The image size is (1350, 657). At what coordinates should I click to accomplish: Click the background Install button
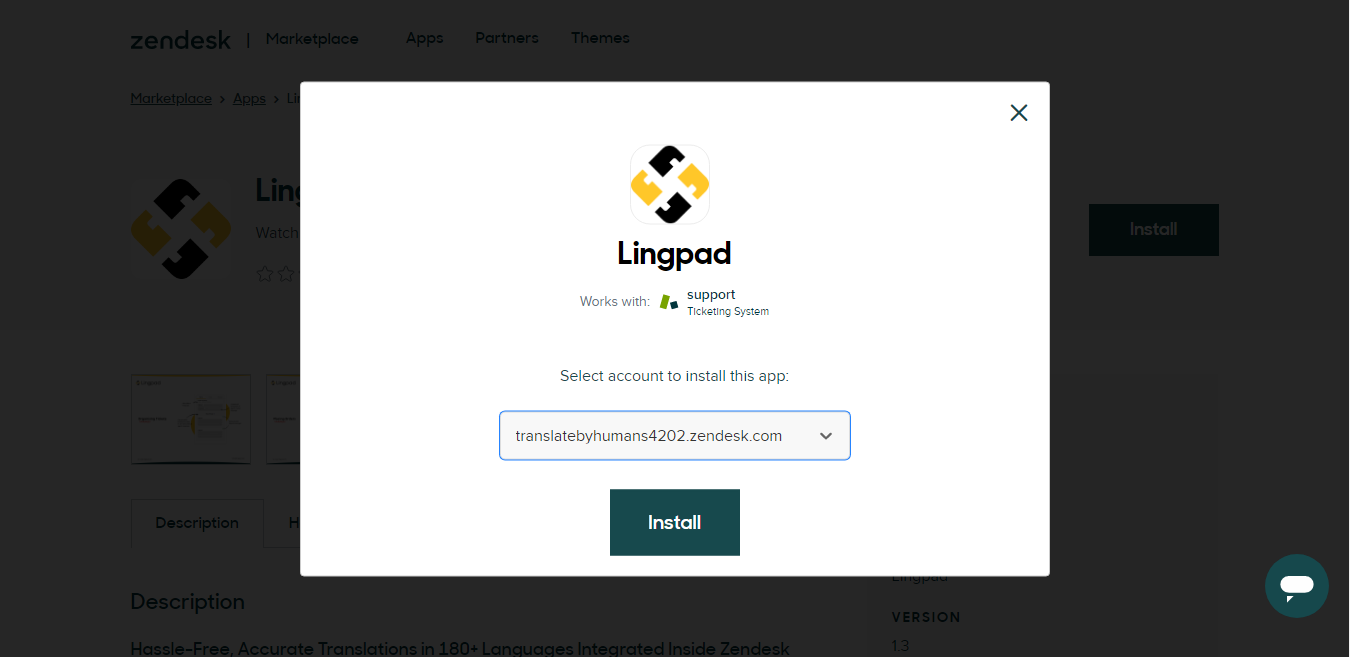tap(1154, 229)
